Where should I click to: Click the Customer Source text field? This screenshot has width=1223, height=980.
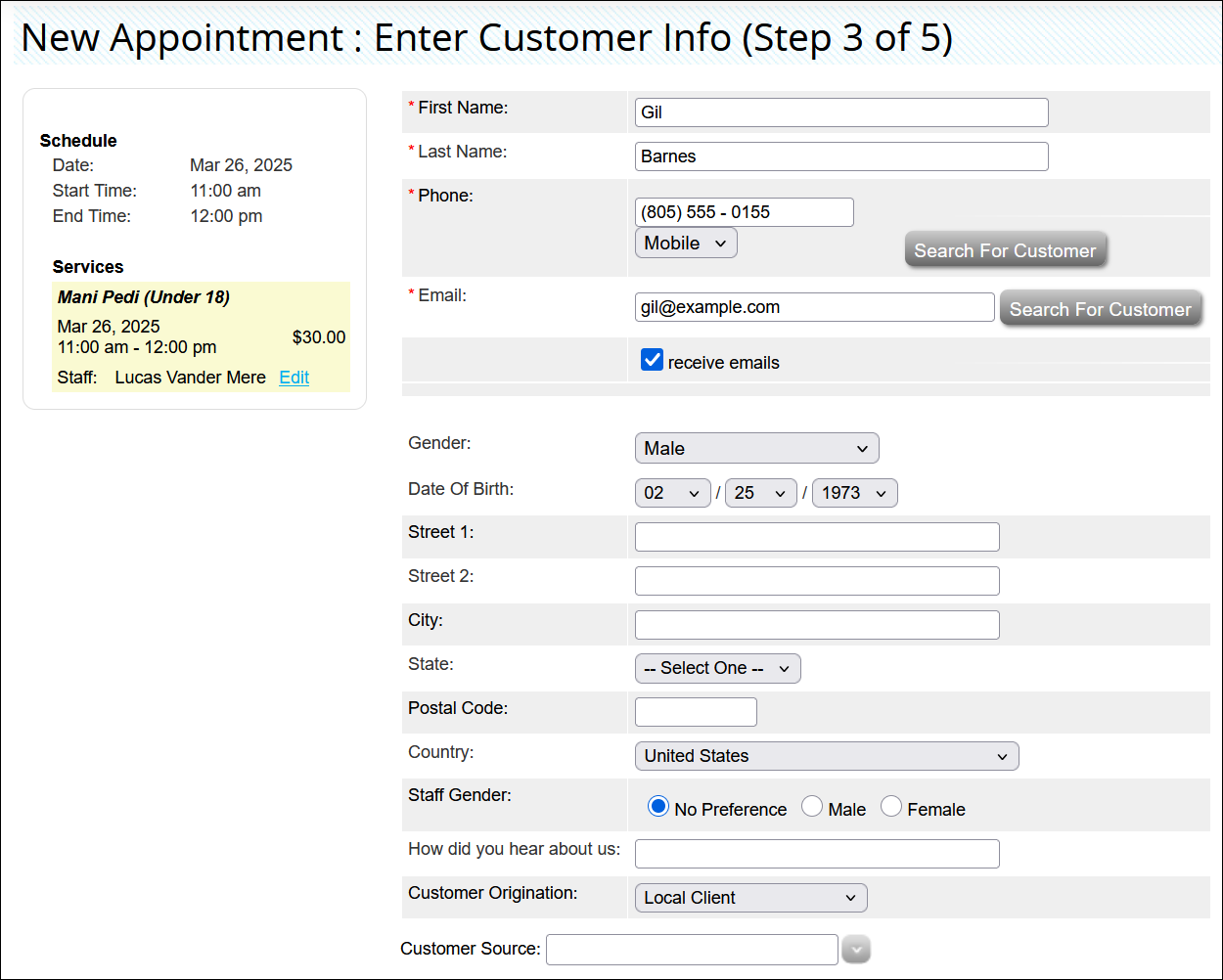tap(692, 950)
